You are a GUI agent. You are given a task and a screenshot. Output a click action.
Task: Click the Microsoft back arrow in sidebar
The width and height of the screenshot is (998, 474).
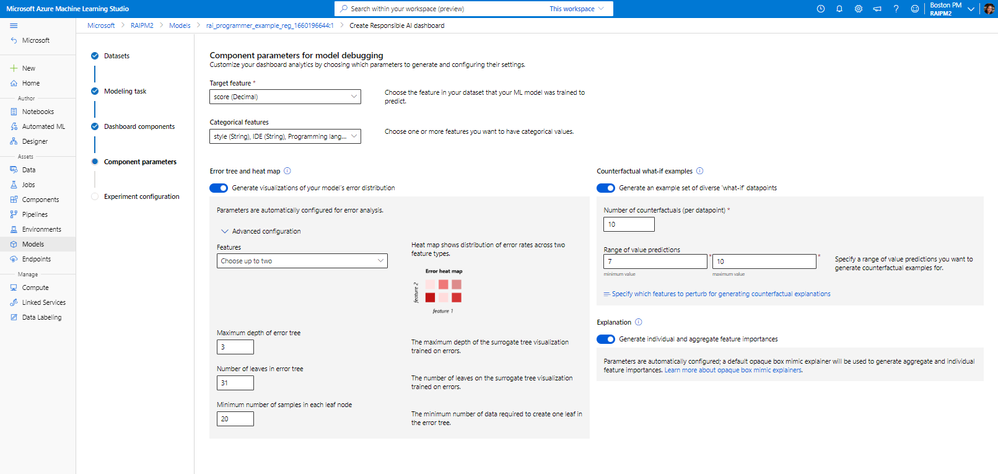coord(14,40)
